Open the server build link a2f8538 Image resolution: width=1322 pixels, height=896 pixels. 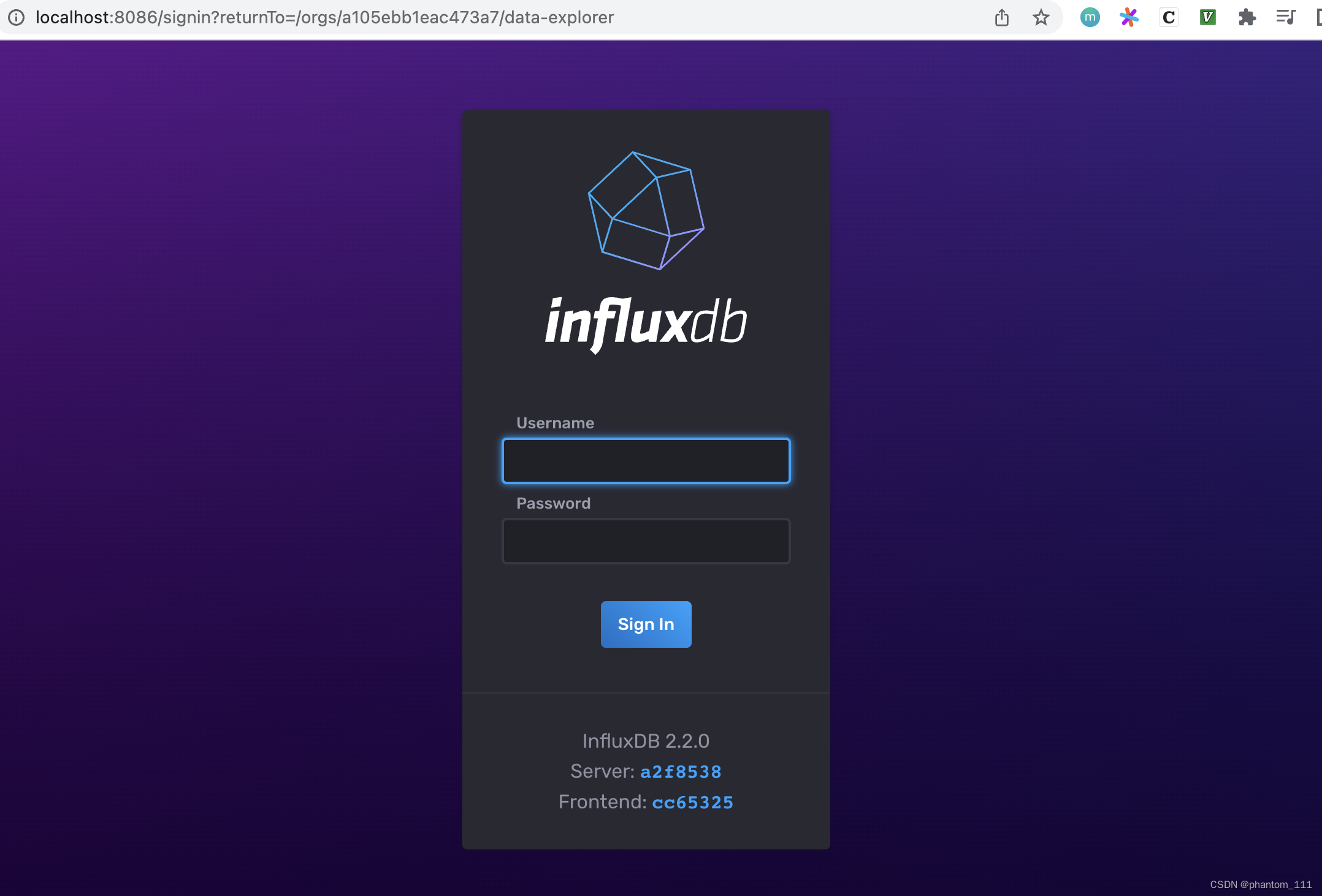tap(681, 772)
